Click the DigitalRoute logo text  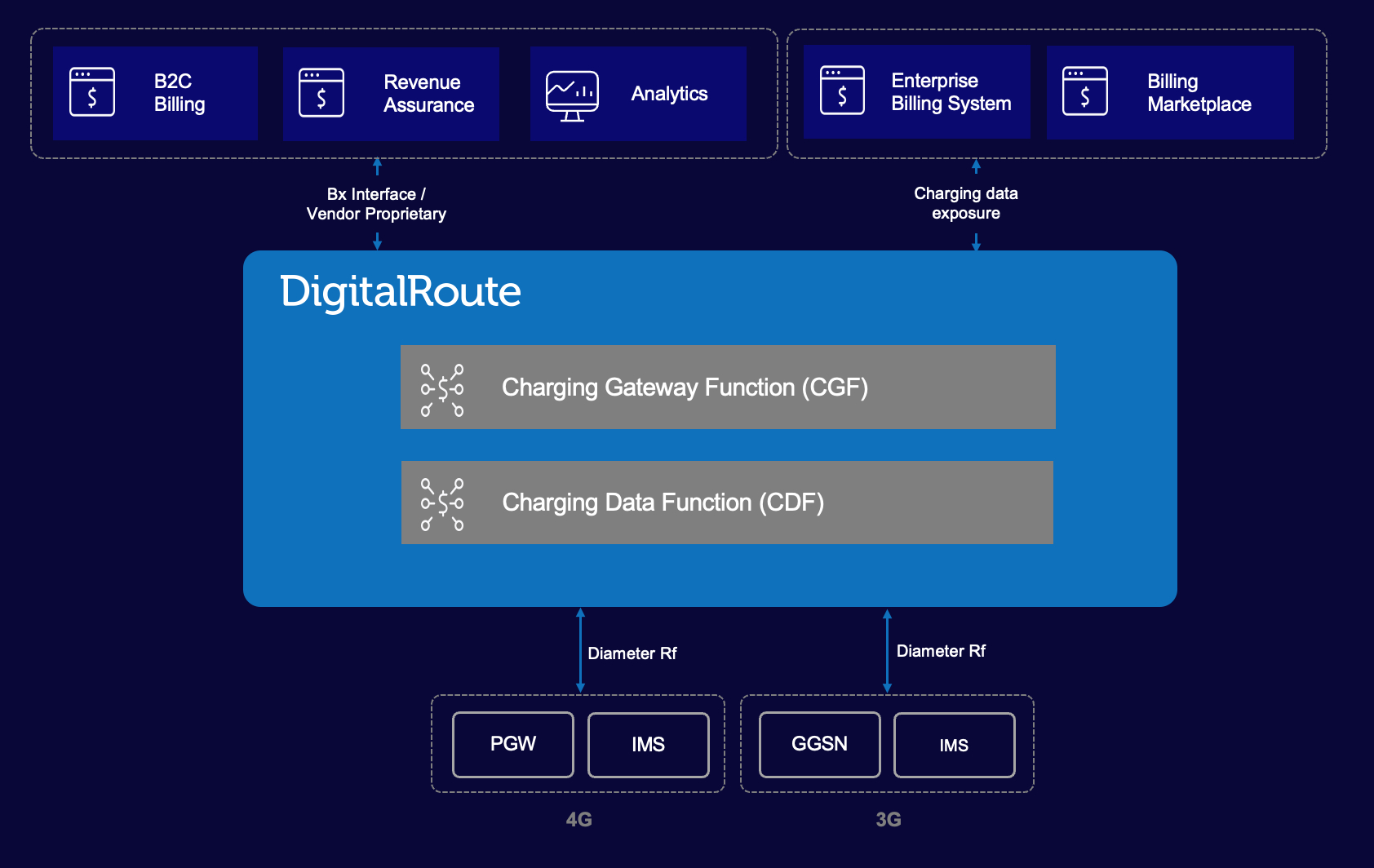point(400,292)
